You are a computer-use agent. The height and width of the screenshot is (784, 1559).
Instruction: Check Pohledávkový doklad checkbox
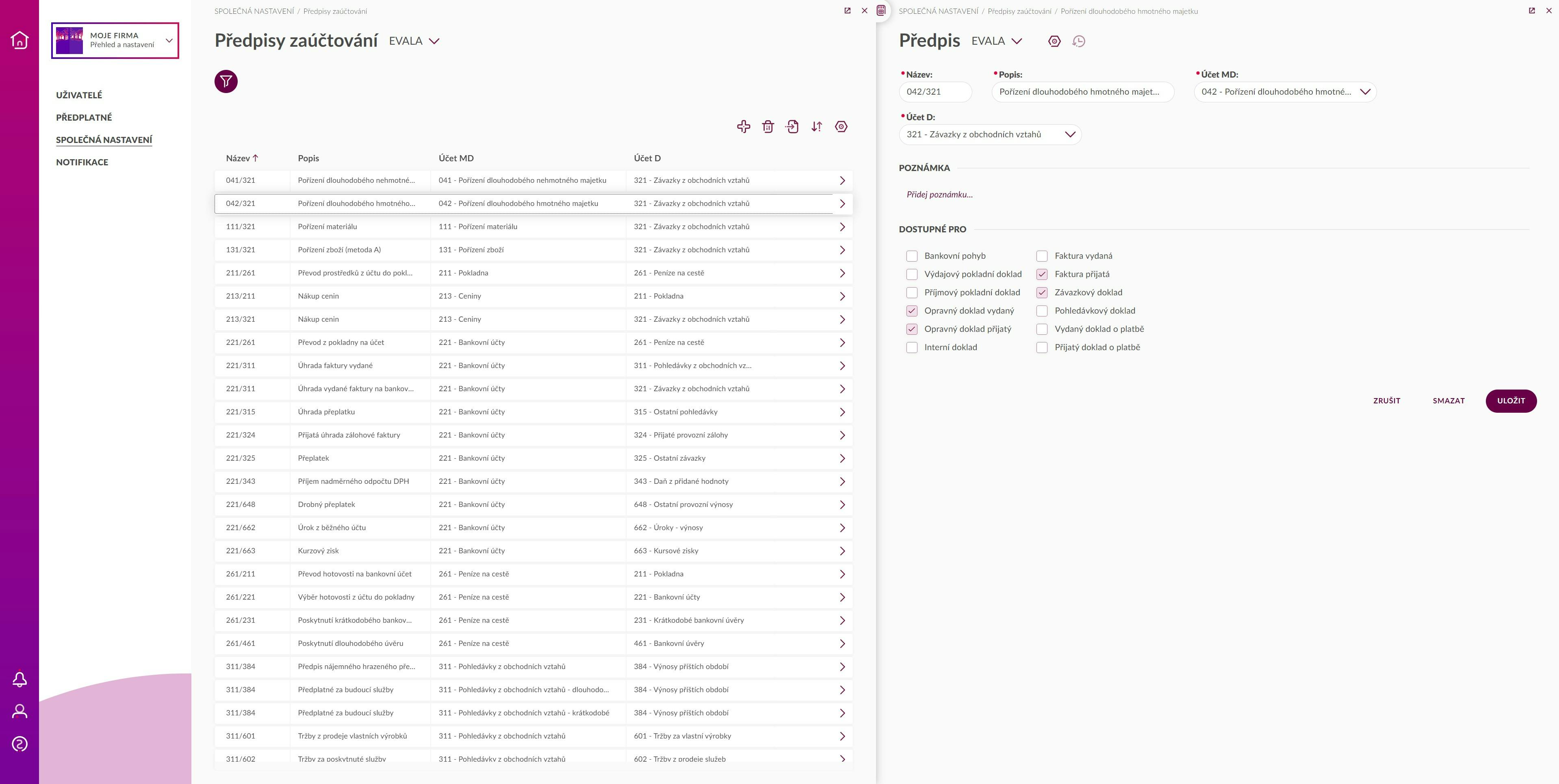[x=1041, y=311]
